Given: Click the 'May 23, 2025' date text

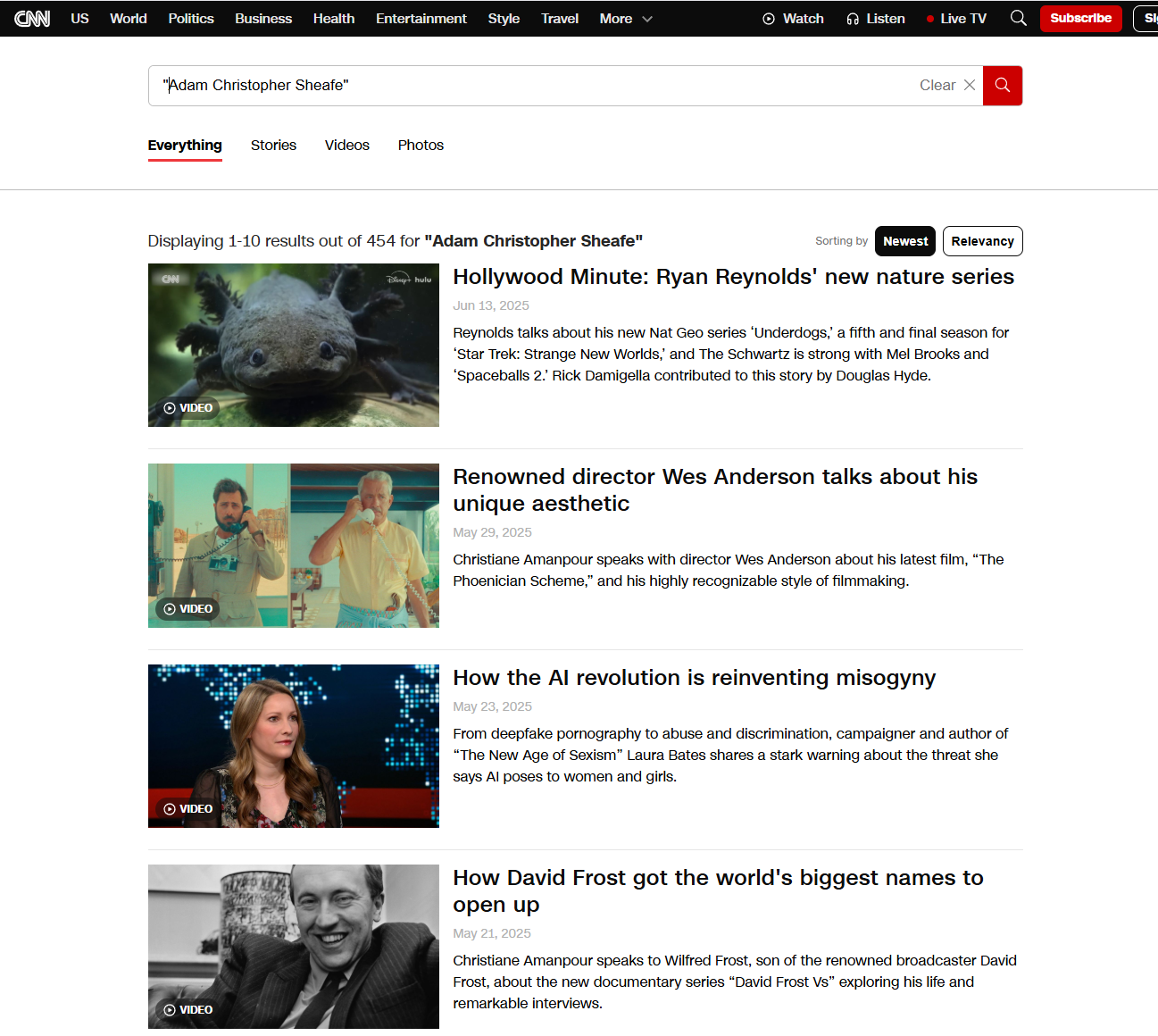Looking at the screenshot, I should coord(492,706).
